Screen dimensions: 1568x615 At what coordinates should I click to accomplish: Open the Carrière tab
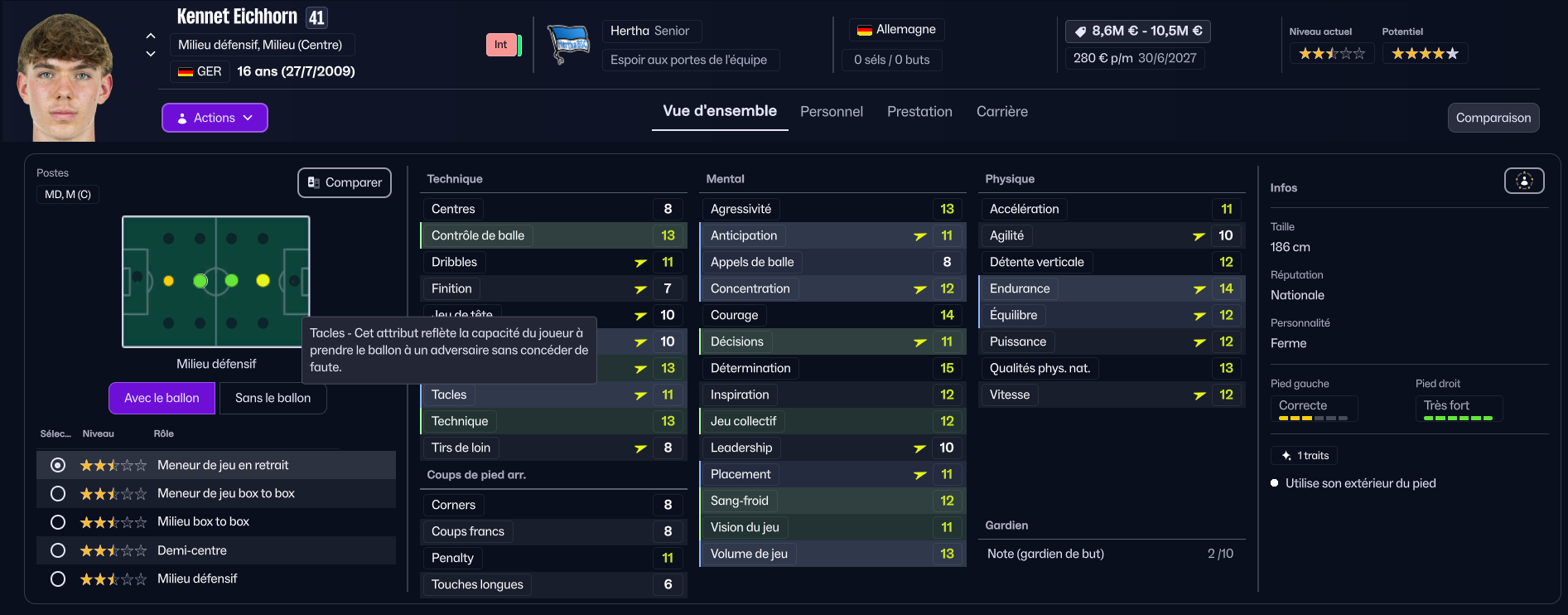tap(1001, 112)
